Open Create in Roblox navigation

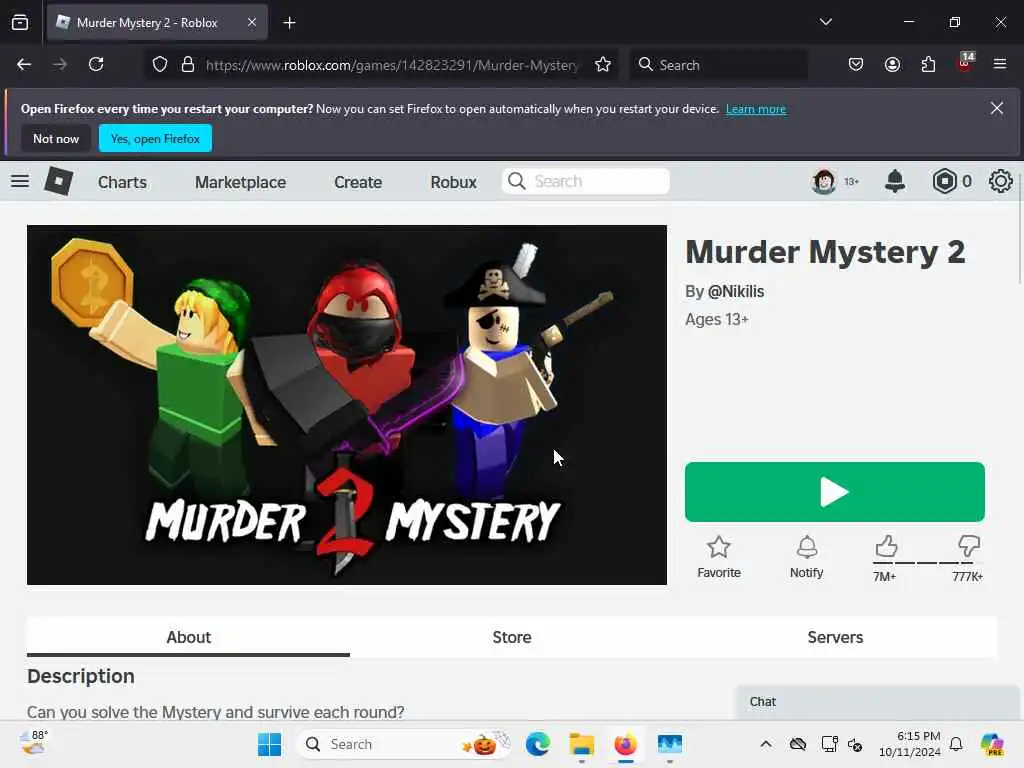click(358, 182)
